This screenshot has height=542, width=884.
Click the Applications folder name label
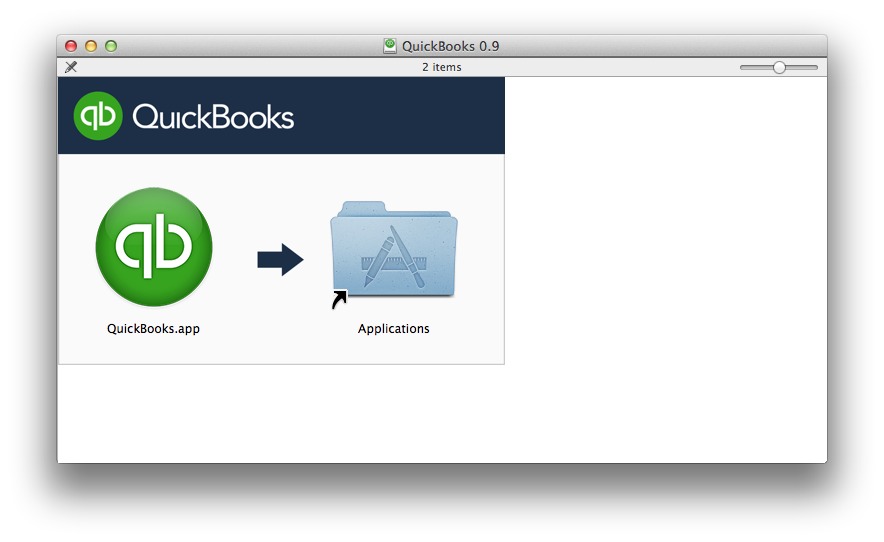tap(394, 328)
